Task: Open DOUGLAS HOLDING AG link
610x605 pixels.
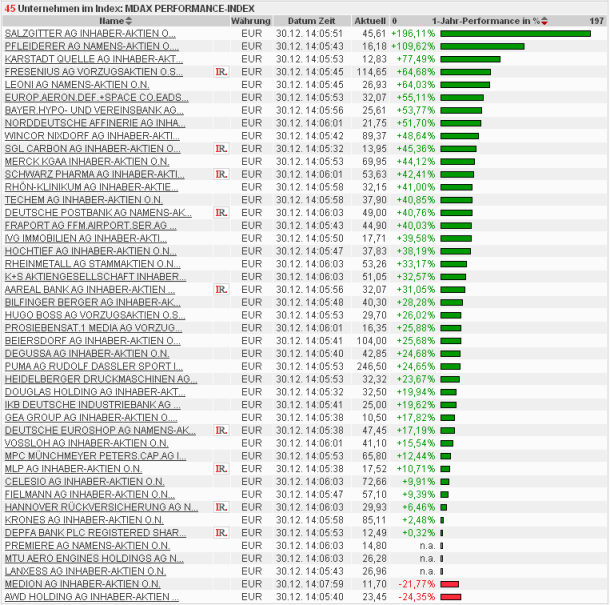Action: [95, 392]
